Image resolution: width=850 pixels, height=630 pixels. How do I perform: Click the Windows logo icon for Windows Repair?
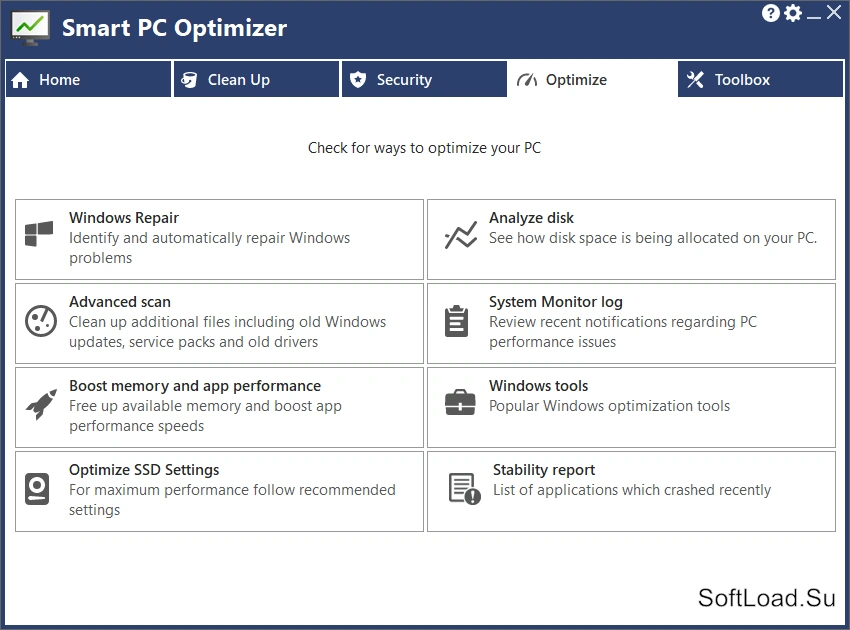point(39,234)
